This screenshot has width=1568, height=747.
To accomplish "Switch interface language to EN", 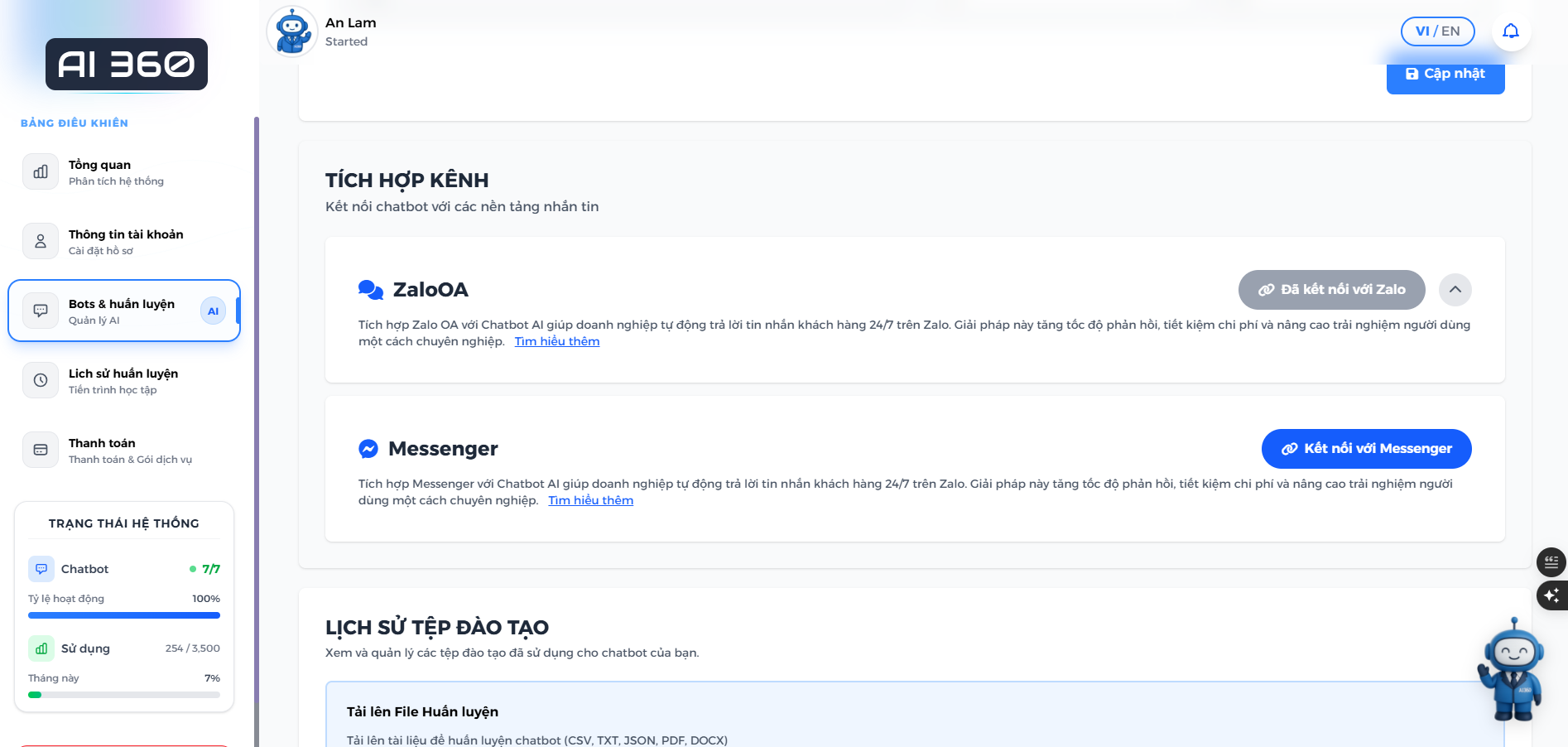I will tap(1450, 31).
